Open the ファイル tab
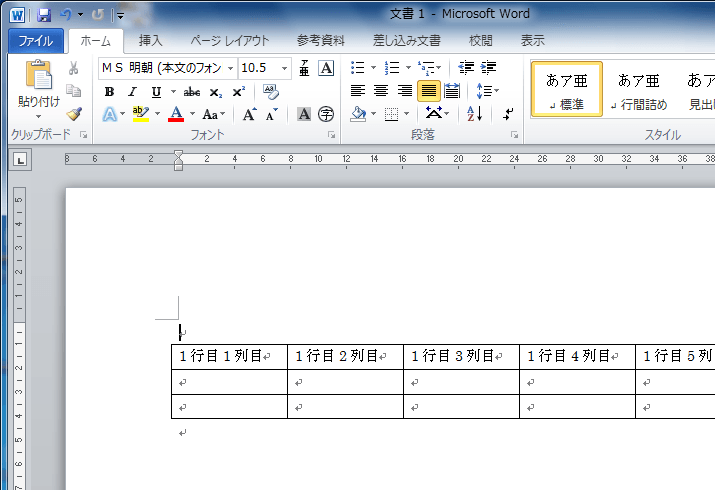Viewport: 715px width, 490px height. click(x=36, y=41)
